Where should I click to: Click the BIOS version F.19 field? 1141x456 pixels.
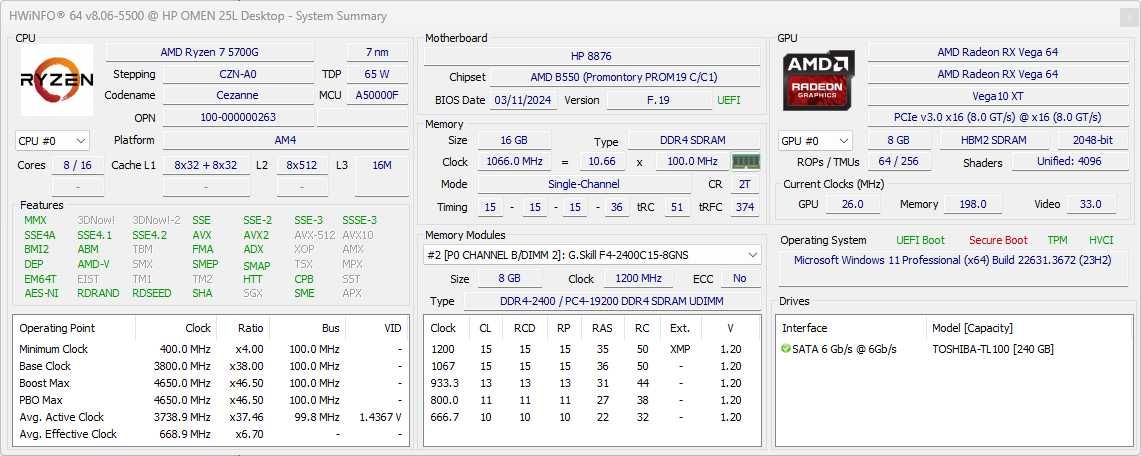tap(659, 100)
